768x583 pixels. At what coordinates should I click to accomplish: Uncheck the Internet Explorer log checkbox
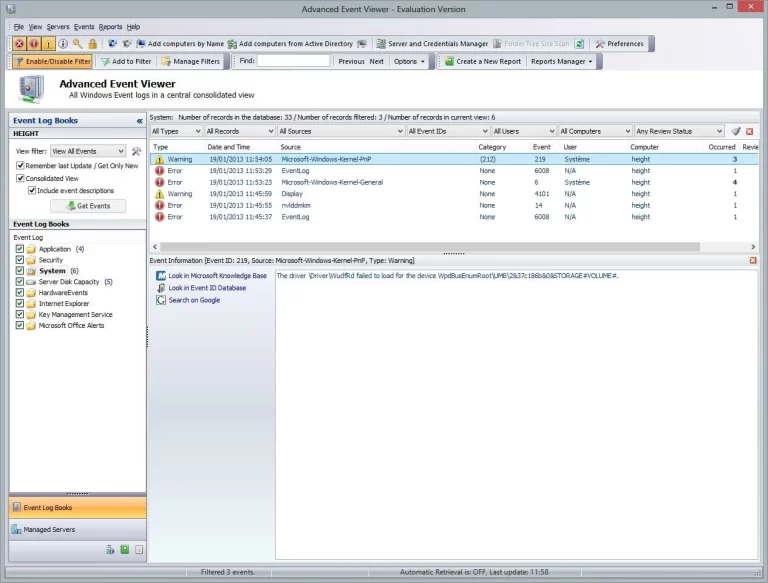[20, 303]
